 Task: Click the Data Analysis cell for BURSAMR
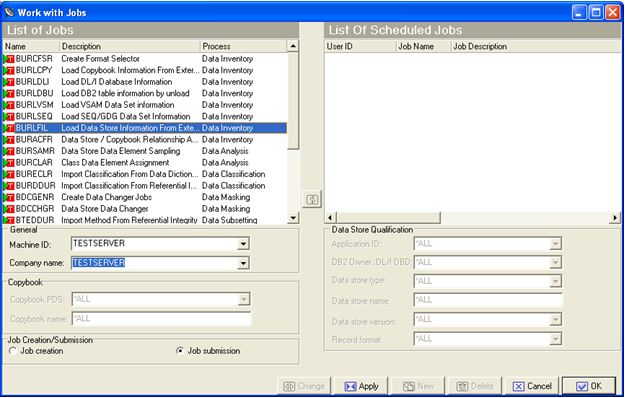click(225, 151)
